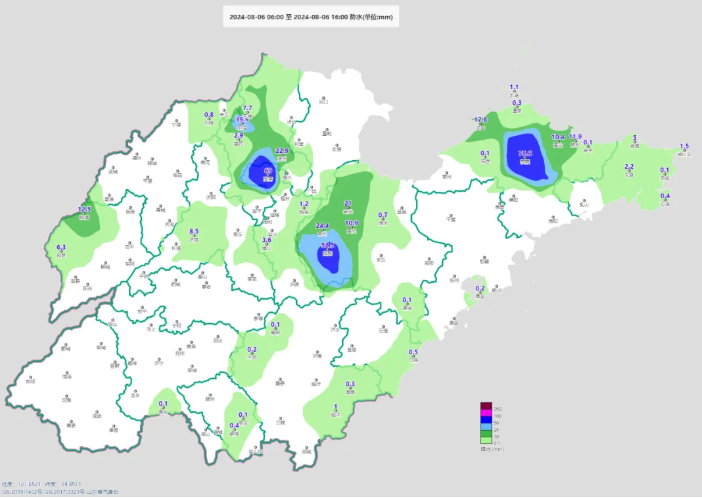The height and width of the screenshot is (499, 702).
Task: Select the 12.5 mm station on western edge
Action: [85, 215]
